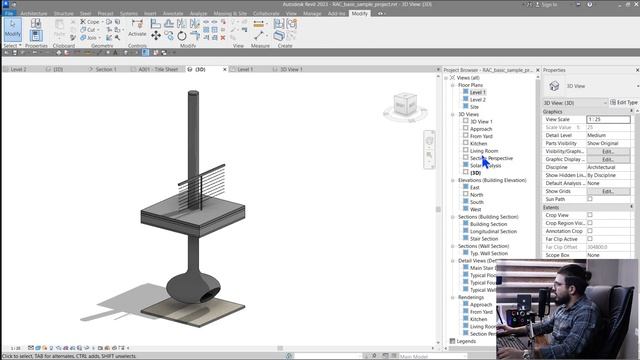The width and height of the screenshot is (640, 360).
Task: Collapse the Graphics properties section
Action: tap(631, 111)
